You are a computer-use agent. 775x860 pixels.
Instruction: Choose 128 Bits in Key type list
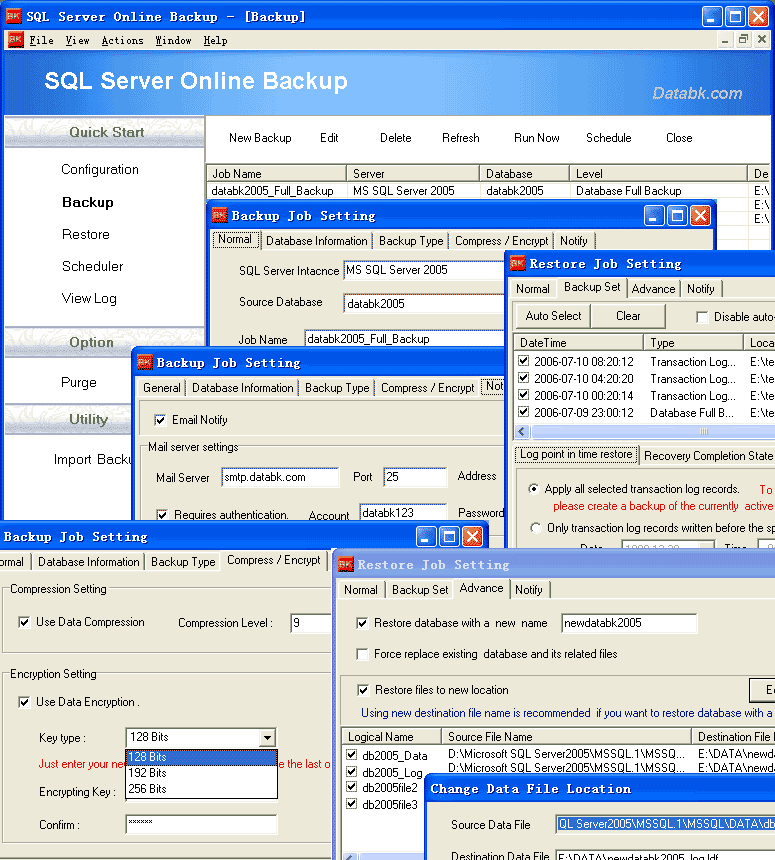(x=201, y=757)
